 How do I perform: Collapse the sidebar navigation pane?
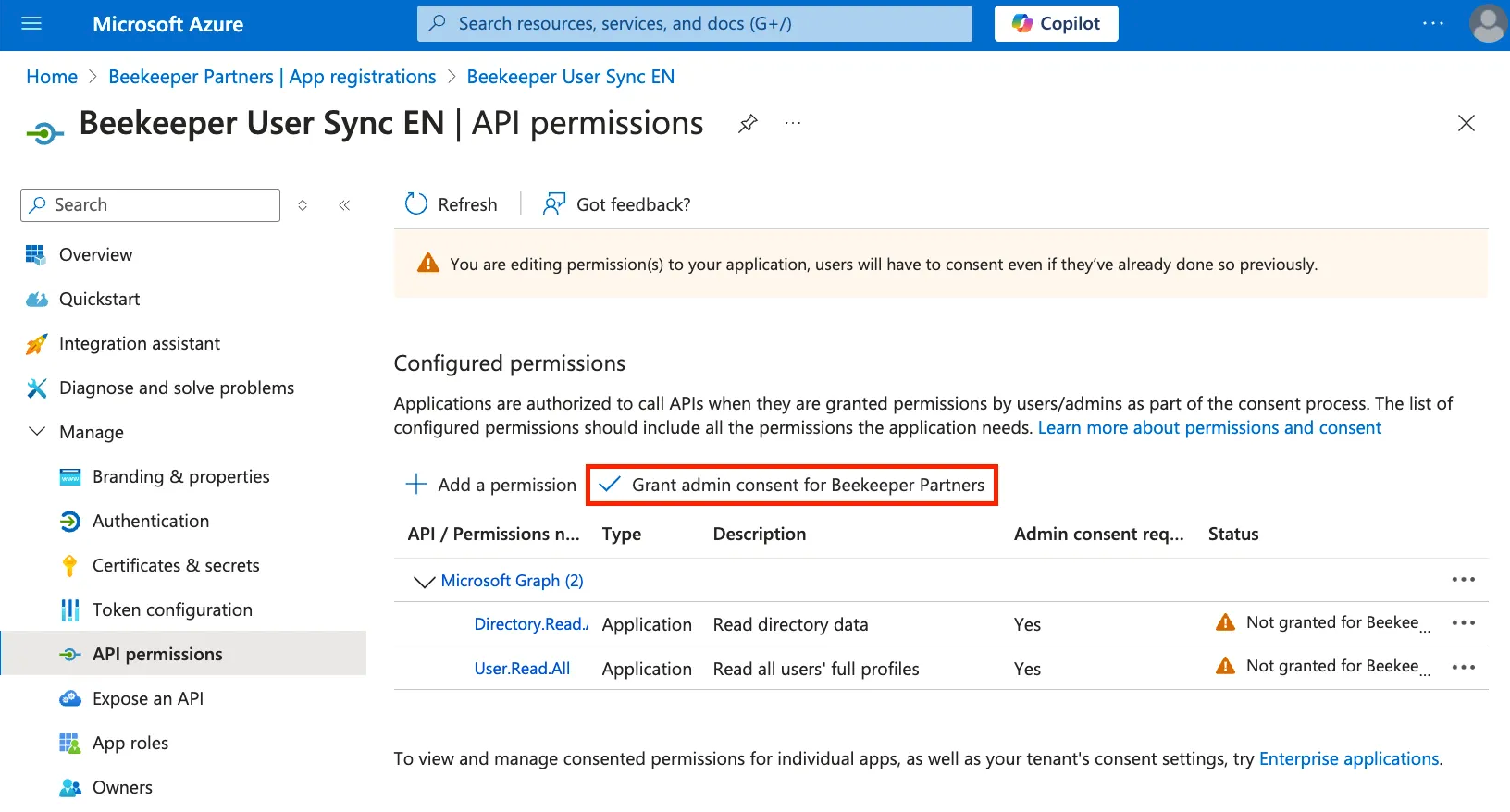344,205
